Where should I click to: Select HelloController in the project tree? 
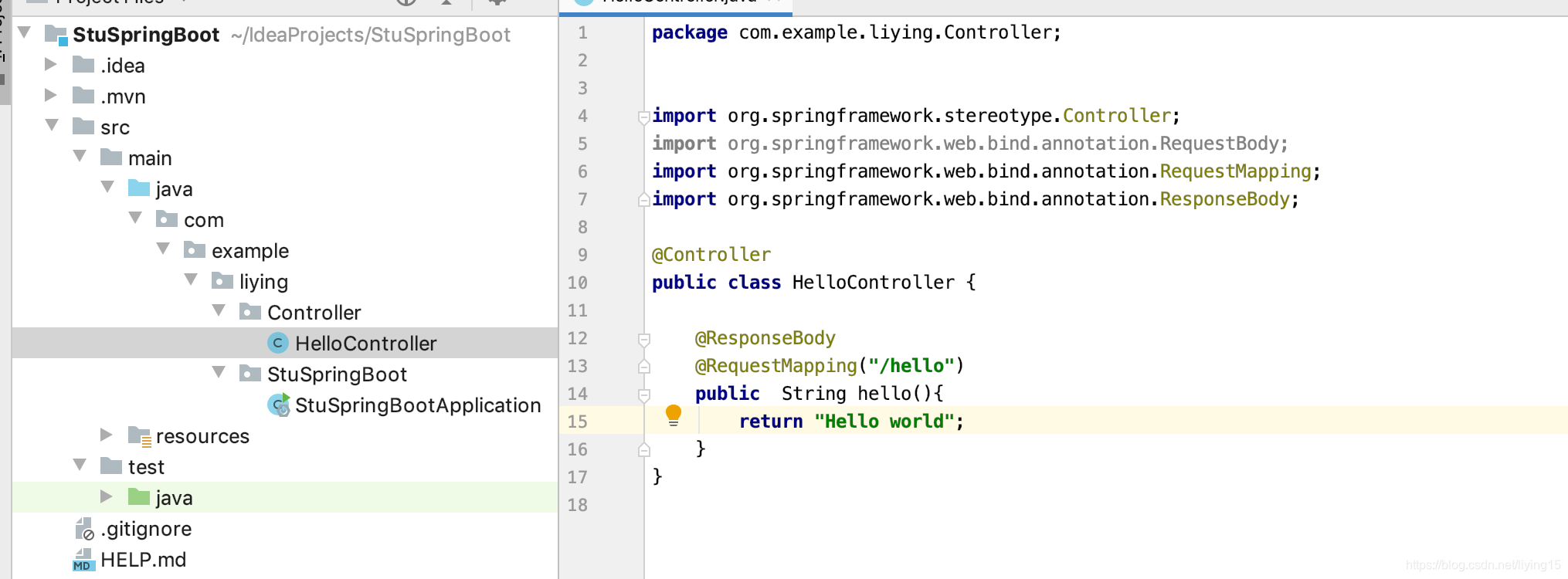coord(366,344)
